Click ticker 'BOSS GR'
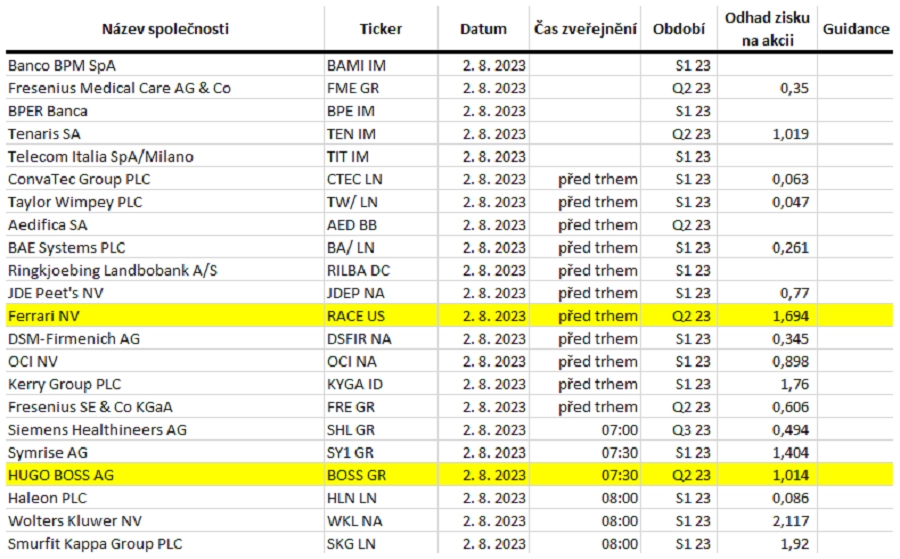900x559 pixels. 356,476
